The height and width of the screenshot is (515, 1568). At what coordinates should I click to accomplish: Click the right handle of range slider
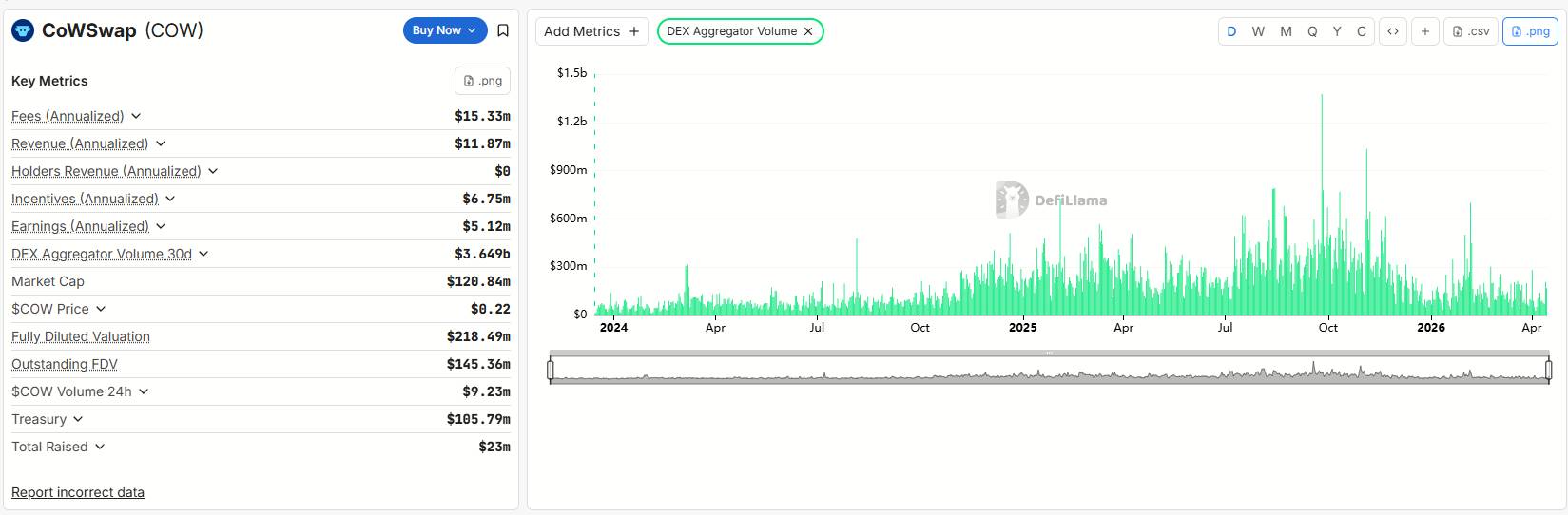[1548, 369]
